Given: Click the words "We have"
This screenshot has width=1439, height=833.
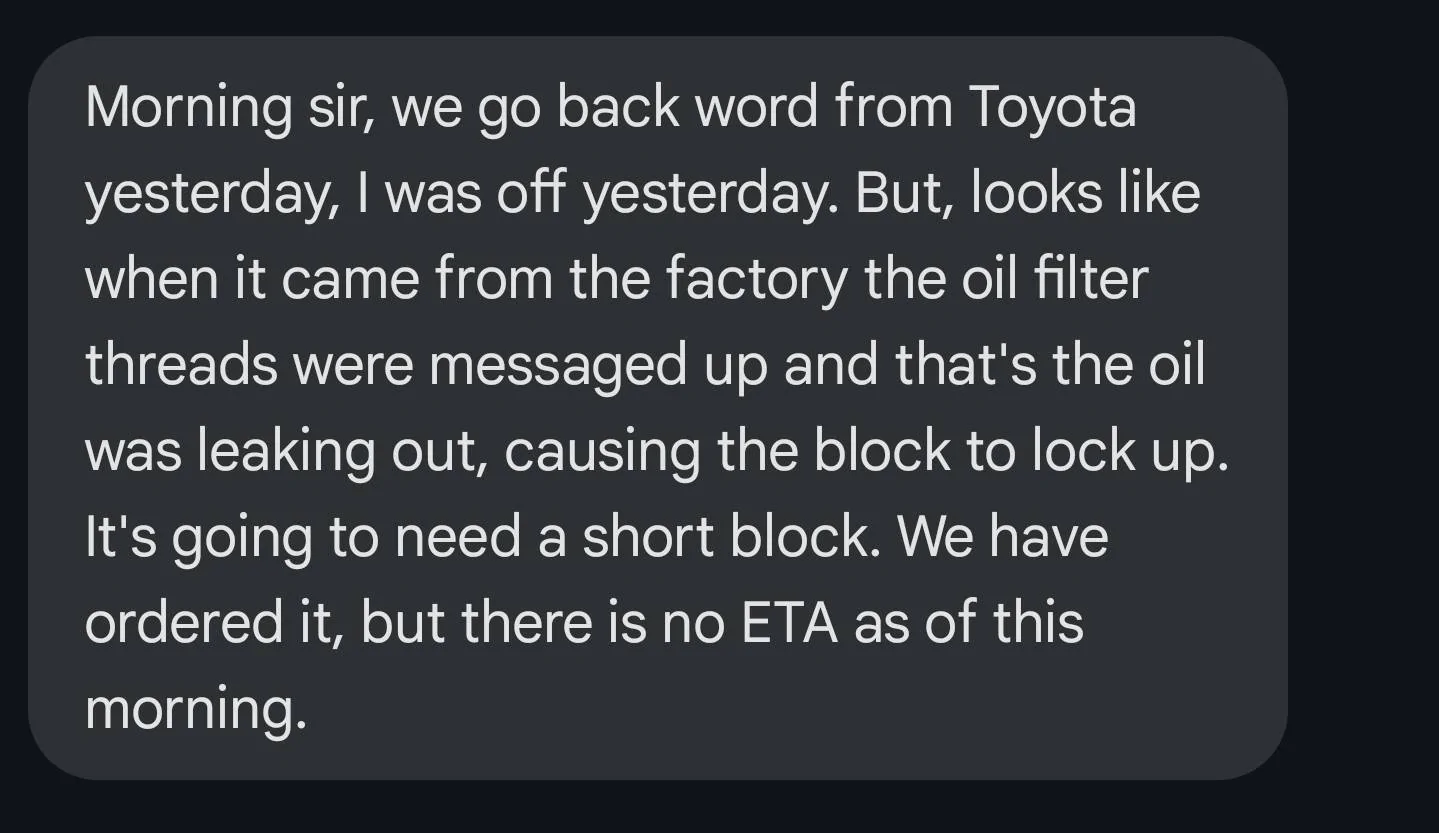Looking at the screenshot, I should pos(1003,536).
